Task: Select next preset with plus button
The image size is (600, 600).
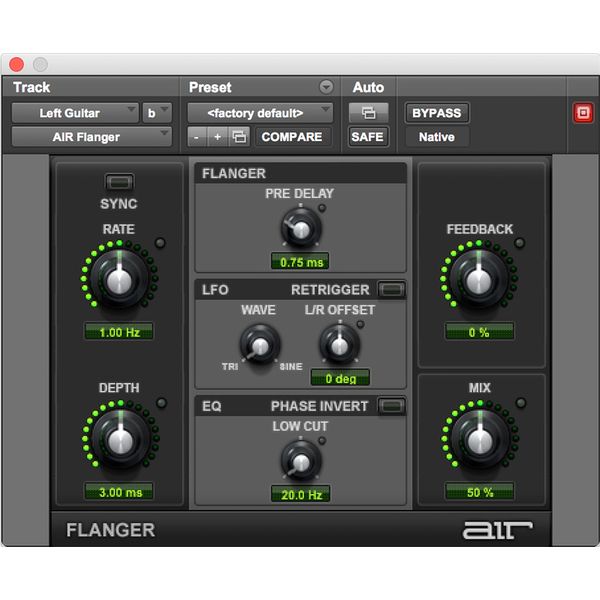Action: point(218,137)
